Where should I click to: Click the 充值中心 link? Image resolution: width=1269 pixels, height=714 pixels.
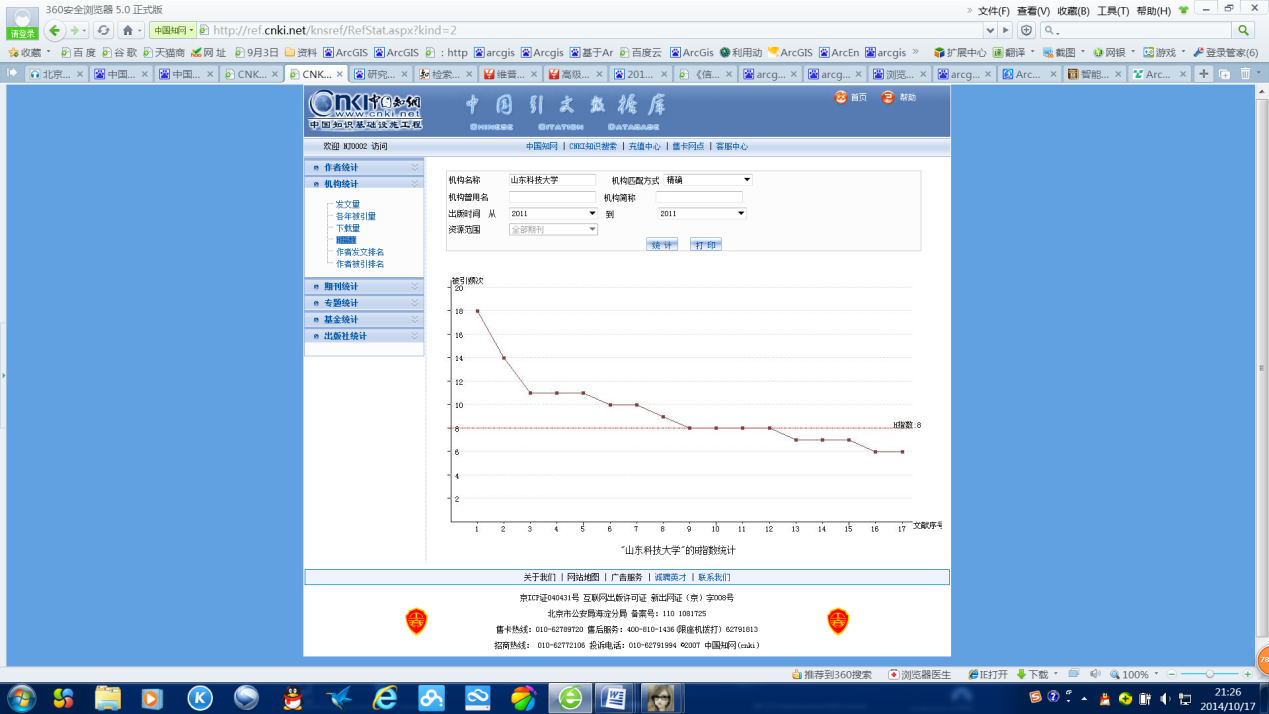[644, 146]
